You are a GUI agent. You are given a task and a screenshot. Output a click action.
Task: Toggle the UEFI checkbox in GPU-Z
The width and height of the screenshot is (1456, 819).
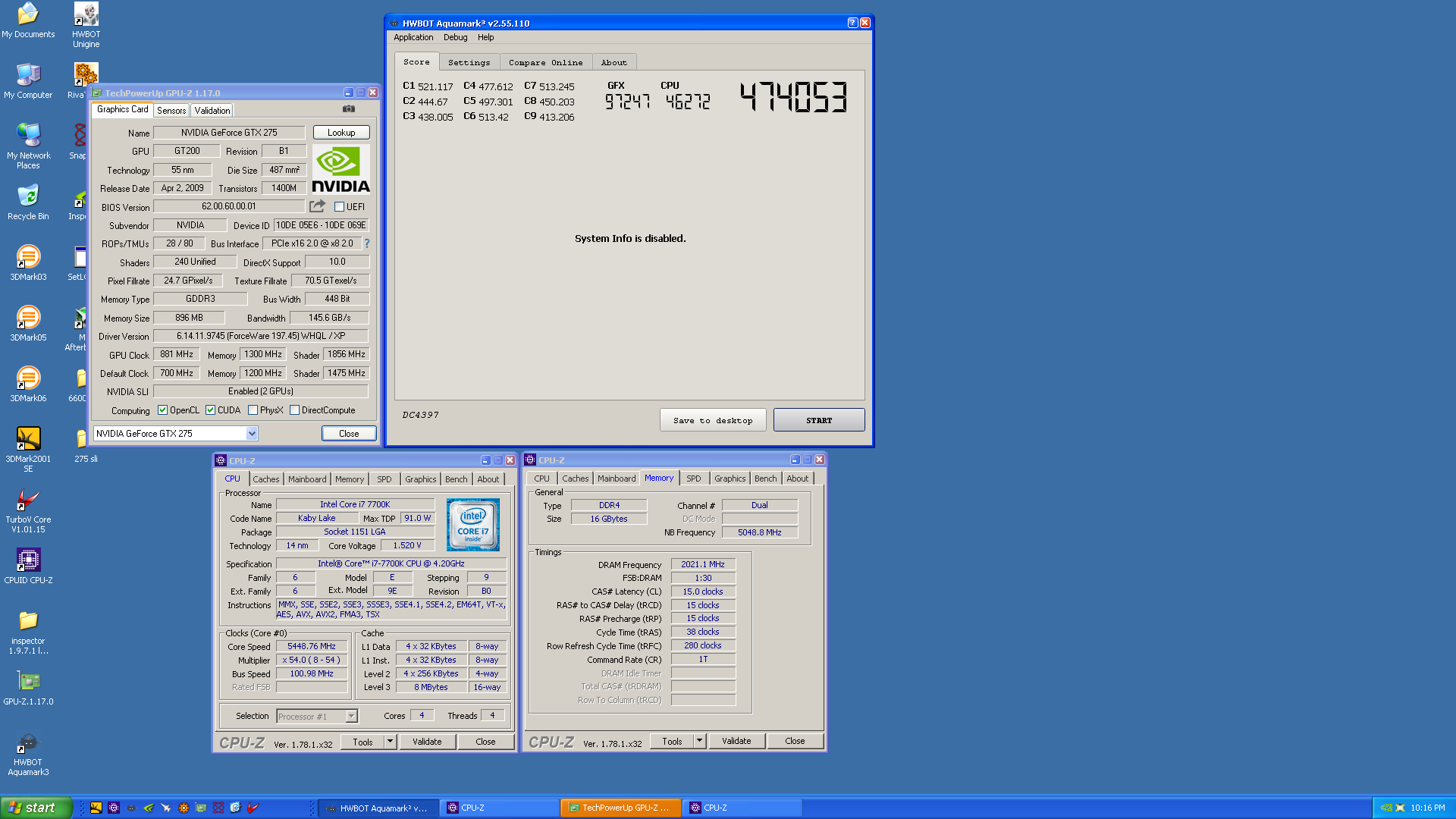[339, 206]
